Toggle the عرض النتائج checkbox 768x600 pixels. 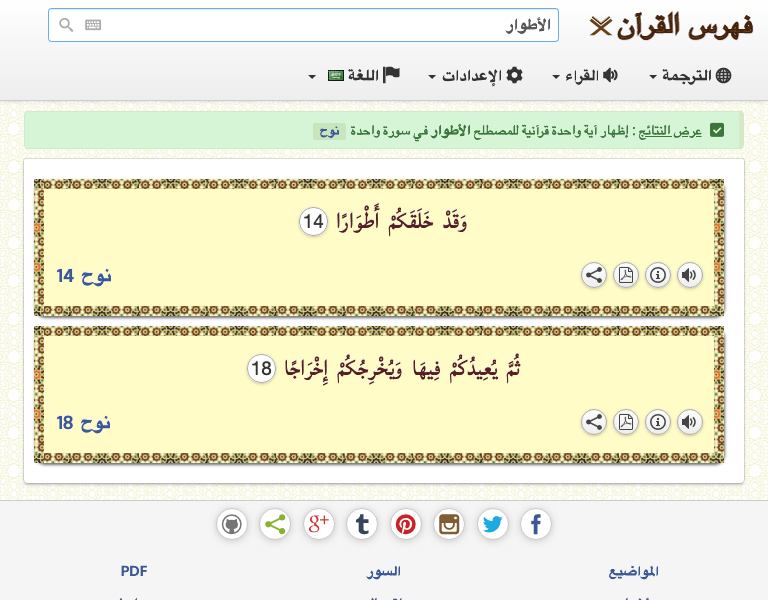[x=717, y=131]
